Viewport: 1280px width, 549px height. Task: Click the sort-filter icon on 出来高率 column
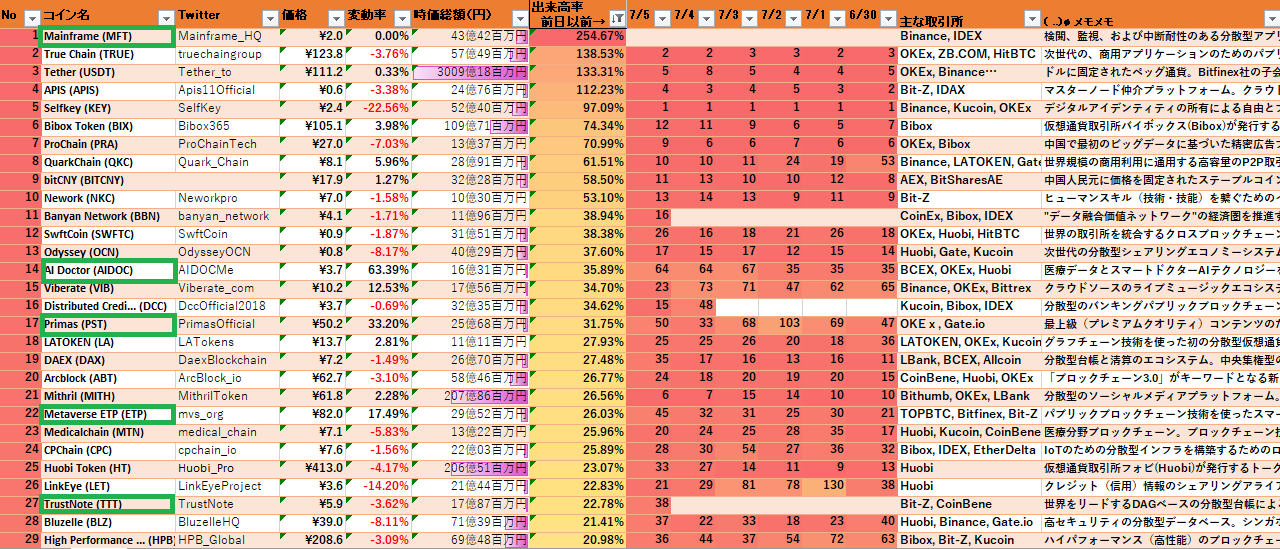(x=618, y=19)
